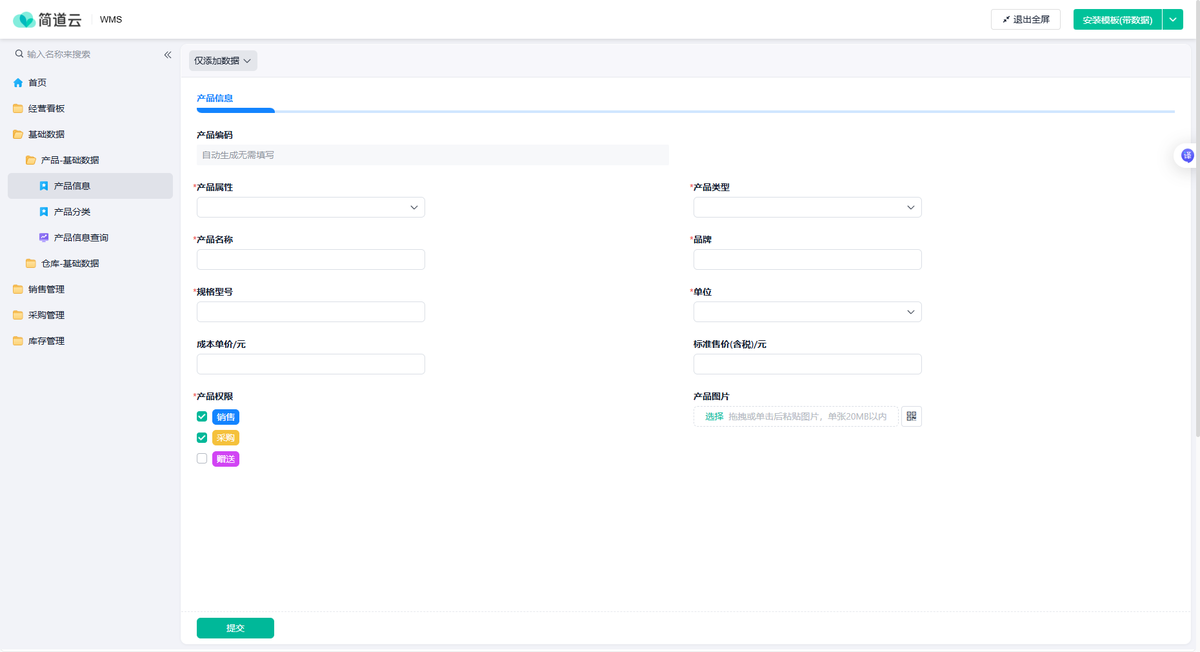This screenshot has width=1200, height=652.
Task: Click the 提交 submit button
Action: point(235,628)
